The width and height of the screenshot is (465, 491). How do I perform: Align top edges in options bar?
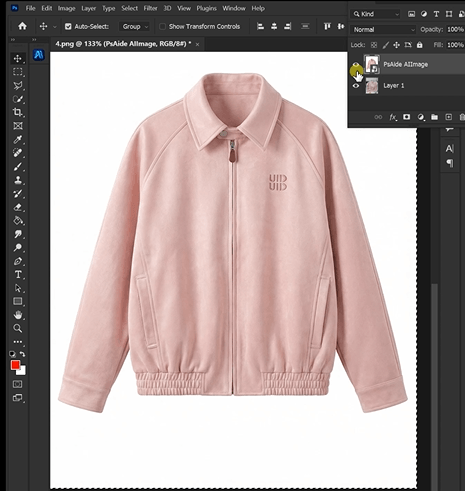327,26
